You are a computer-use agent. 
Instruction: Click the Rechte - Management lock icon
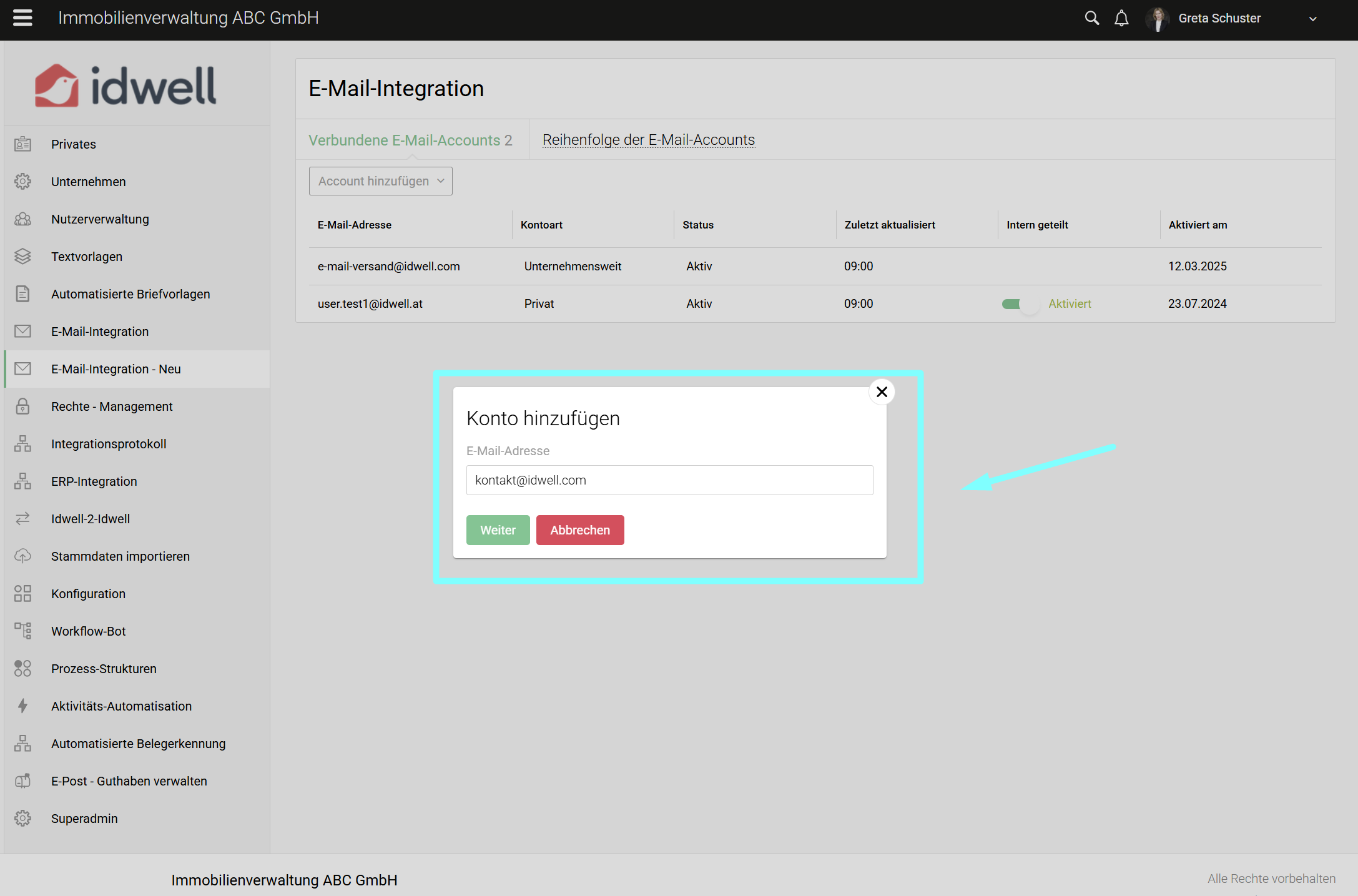point(22,406)
